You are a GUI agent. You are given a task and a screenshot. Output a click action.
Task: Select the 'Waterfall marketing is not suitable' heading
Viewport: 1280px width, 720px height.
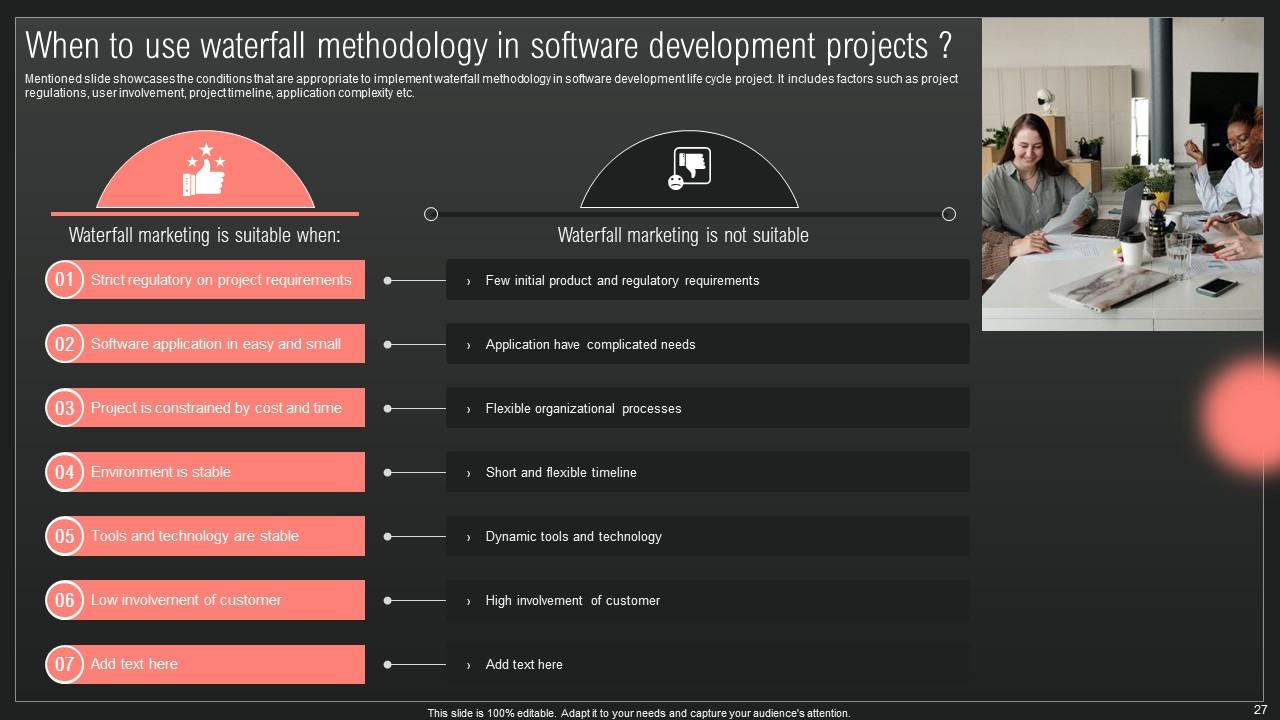point(682,235)
